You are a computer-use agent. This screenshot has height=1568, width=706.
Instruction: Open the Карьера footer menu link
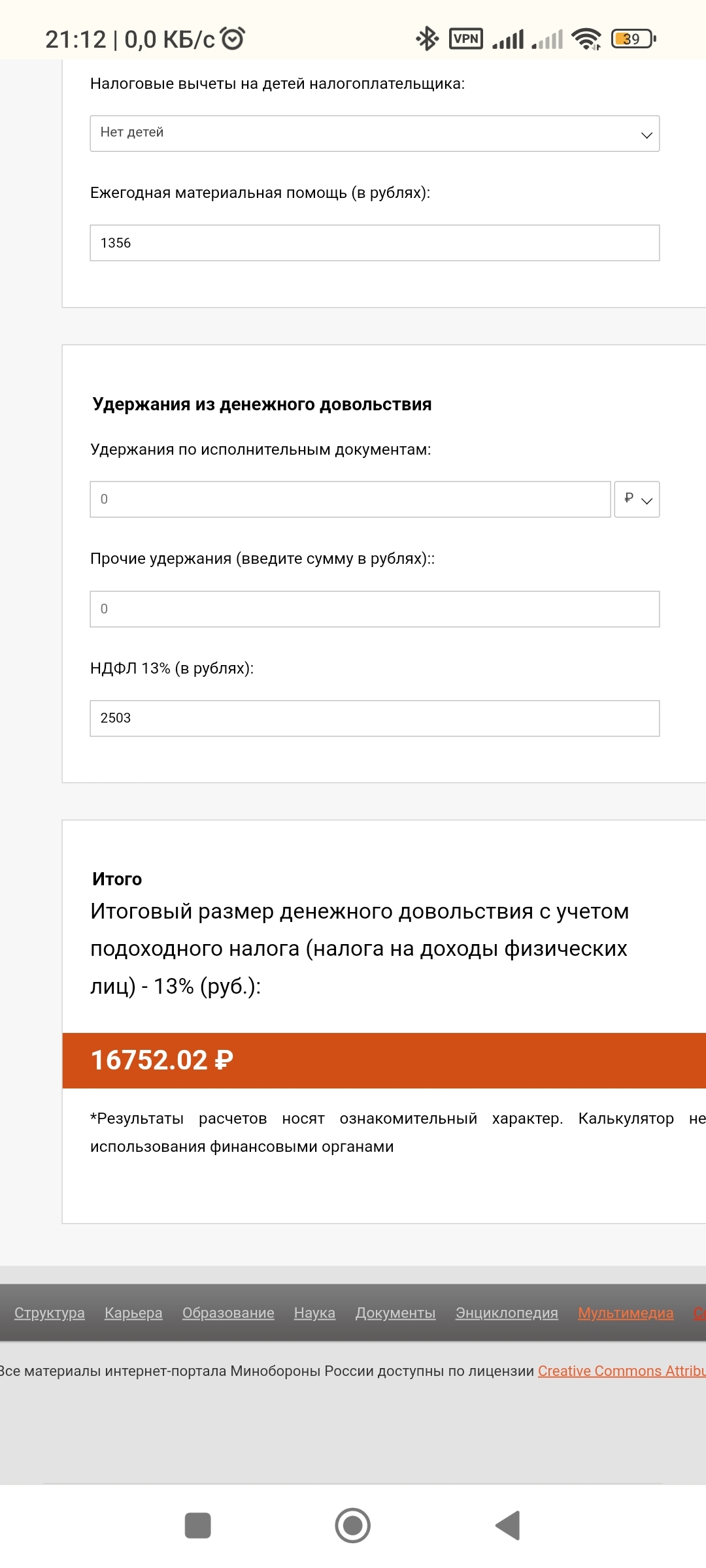pyautogui.click(x=133, y=1313)
